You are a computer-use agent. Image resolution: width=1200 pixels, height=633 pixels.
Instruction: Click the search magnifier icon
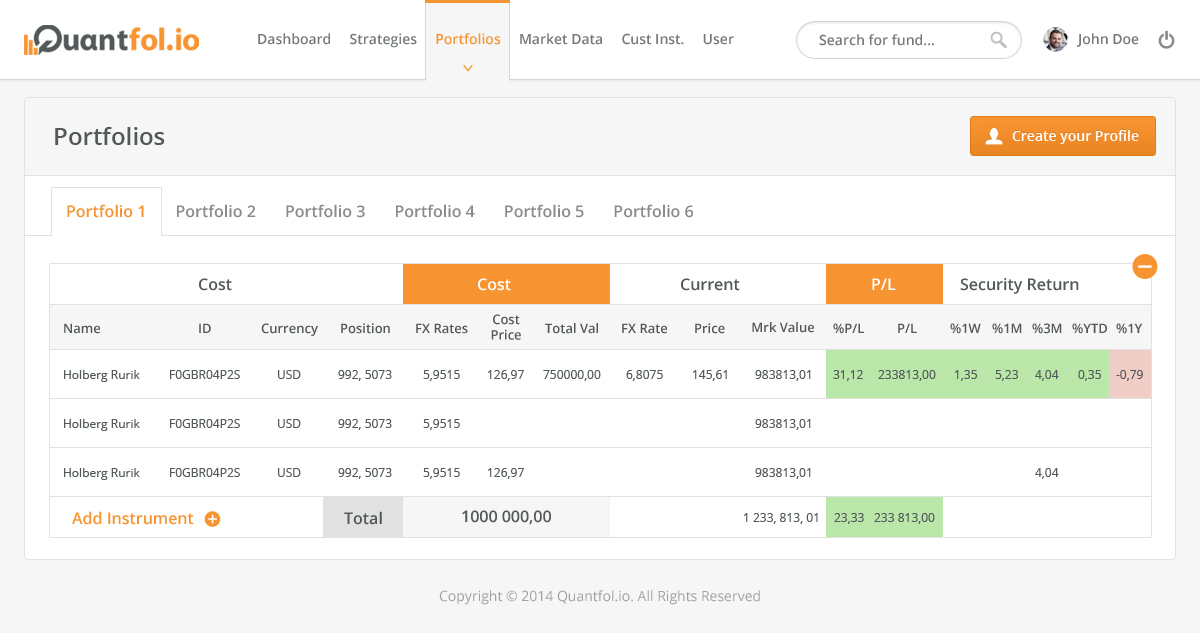click(998, 40)
